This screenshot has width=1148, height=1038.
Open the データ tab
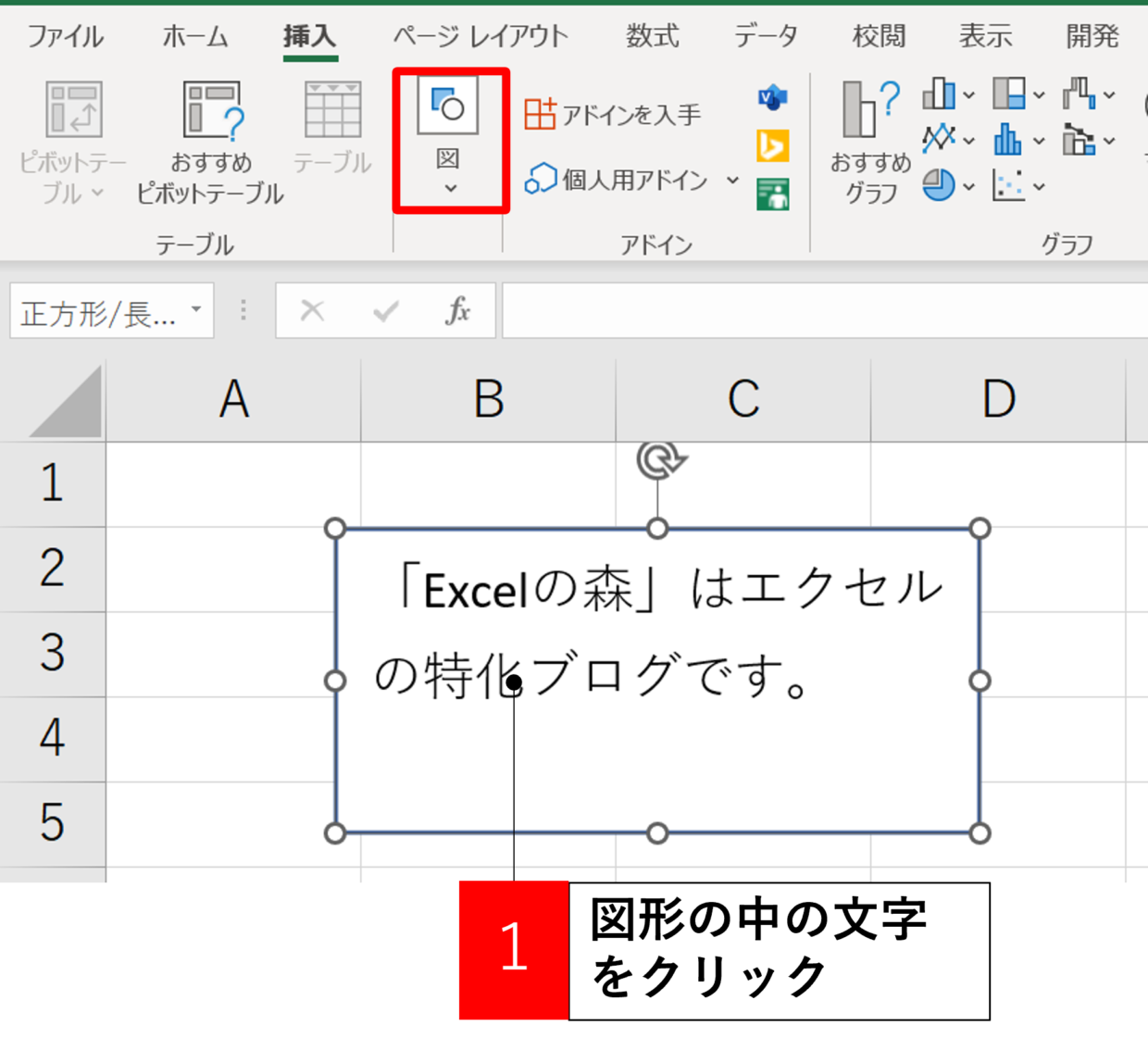tap(765, 37)
